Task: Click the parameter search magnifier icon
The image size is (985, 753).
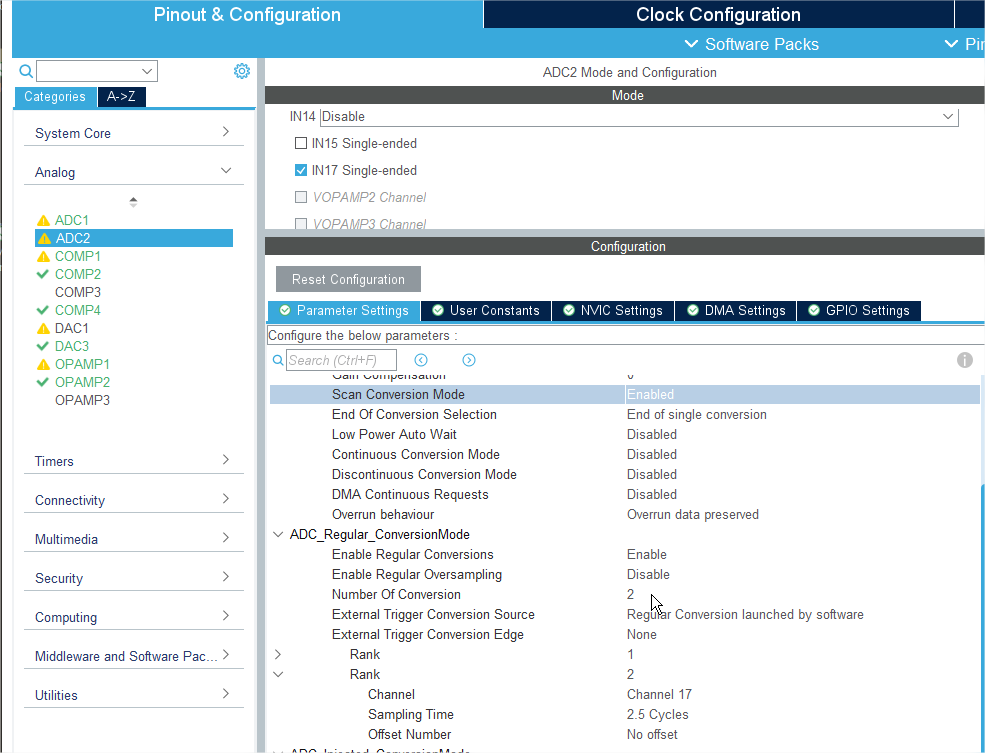Action: tap(278, 360)
